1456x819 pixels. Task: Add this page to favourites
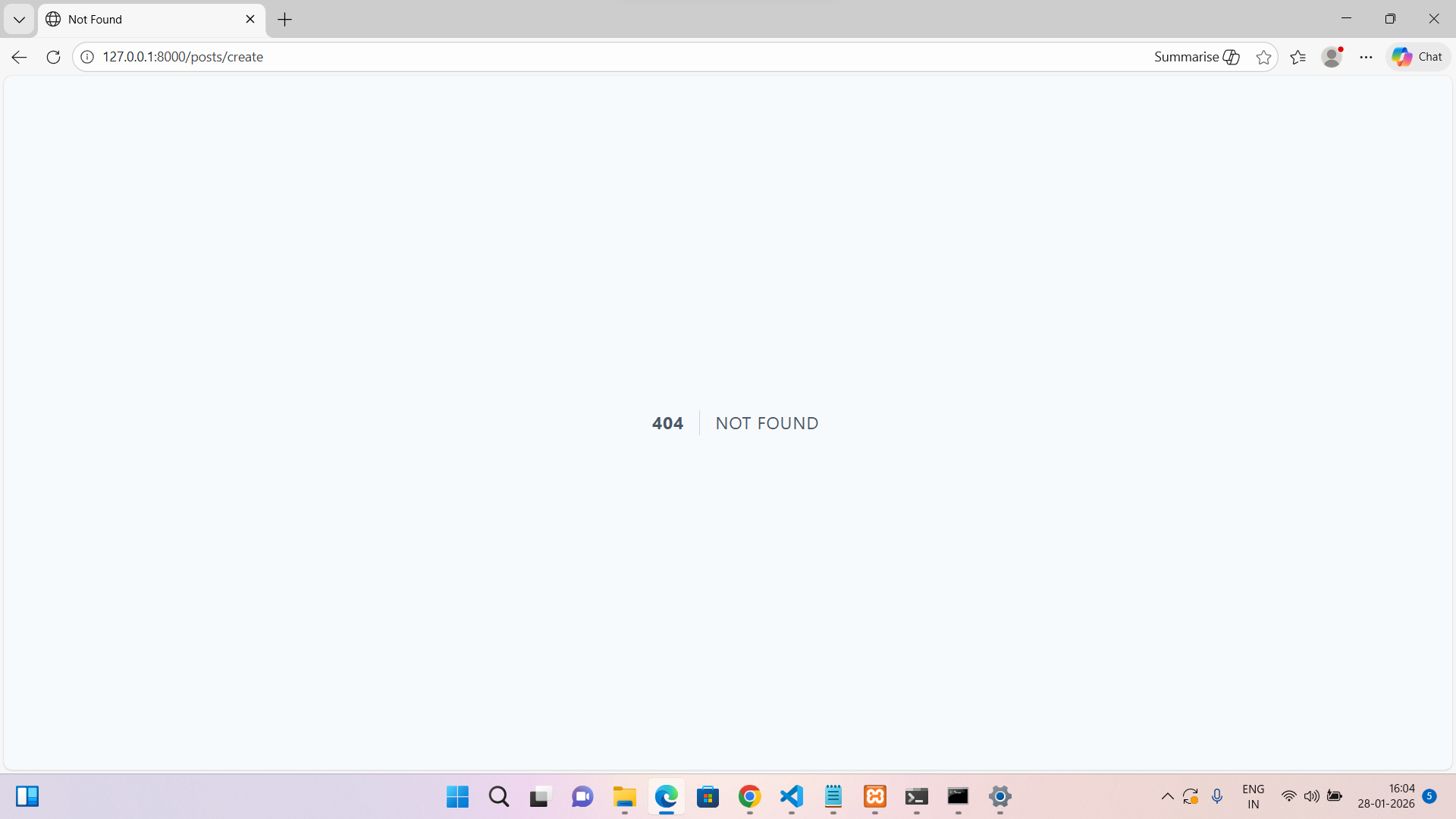1263,57
